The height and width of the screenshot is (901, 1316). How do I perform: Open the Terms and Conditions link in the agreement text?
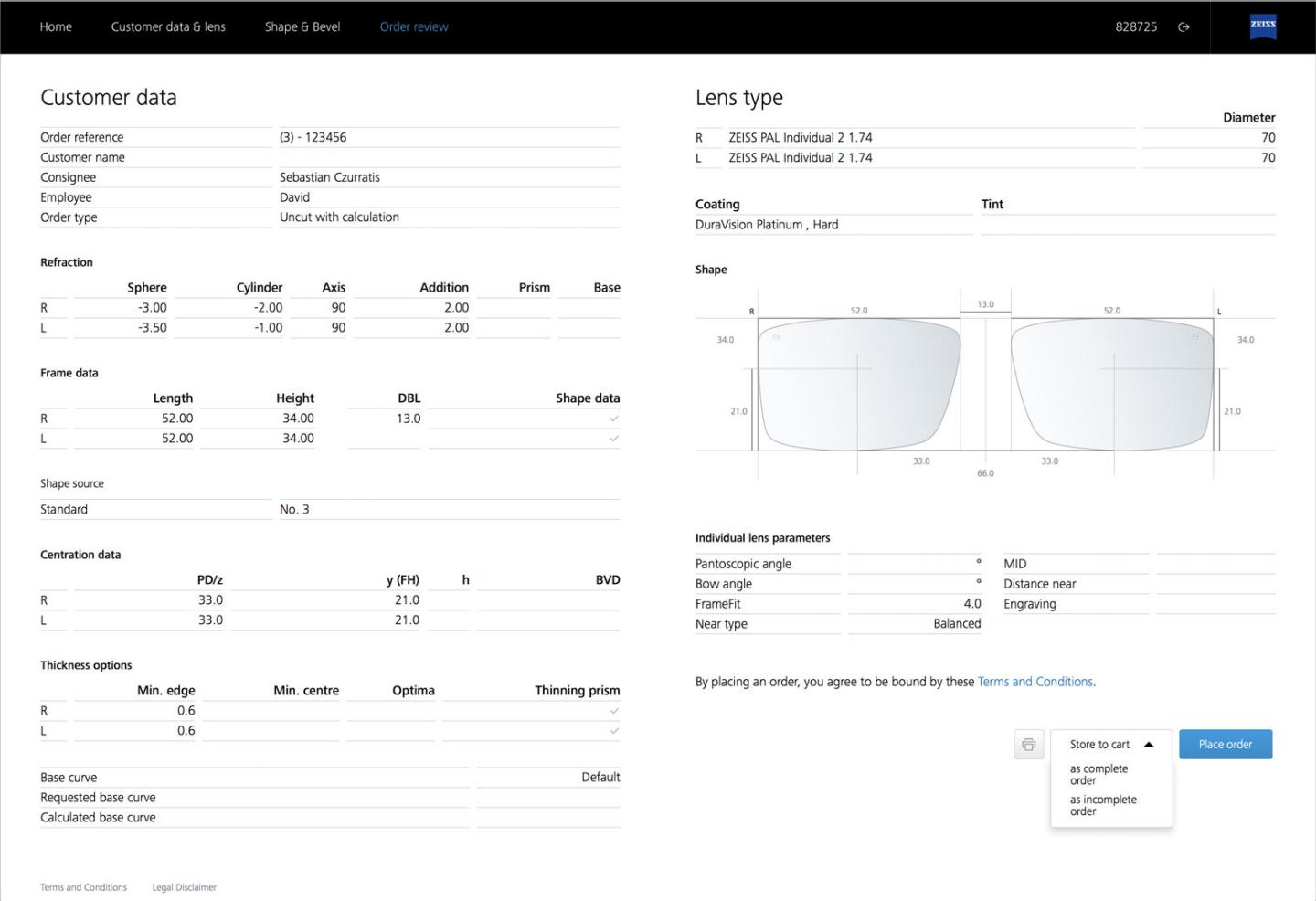point(1035,681)
